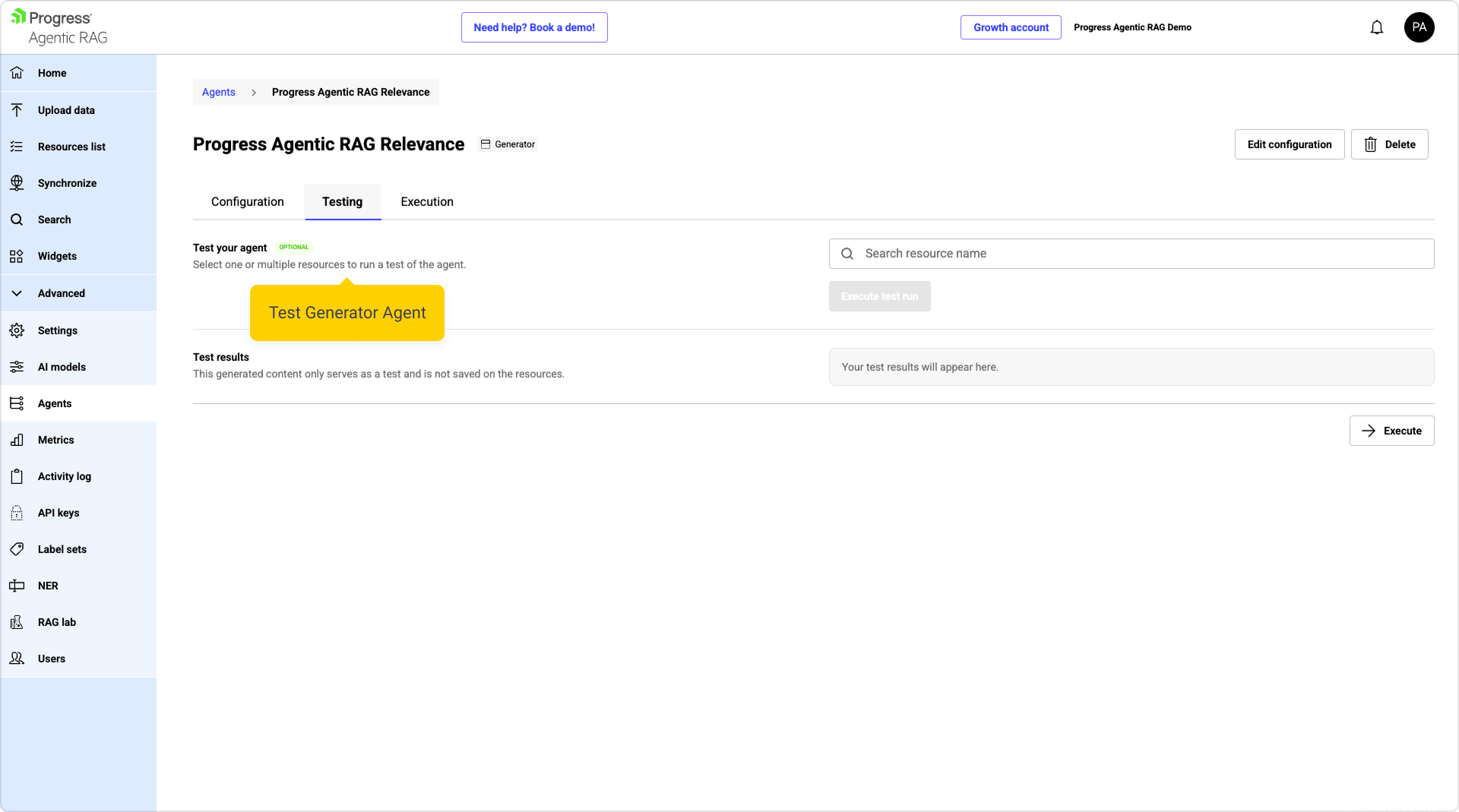Go back to Agents via breadcrumb
The height and width of the screenshot is (812, 1459).
click(x=218, y=92)
